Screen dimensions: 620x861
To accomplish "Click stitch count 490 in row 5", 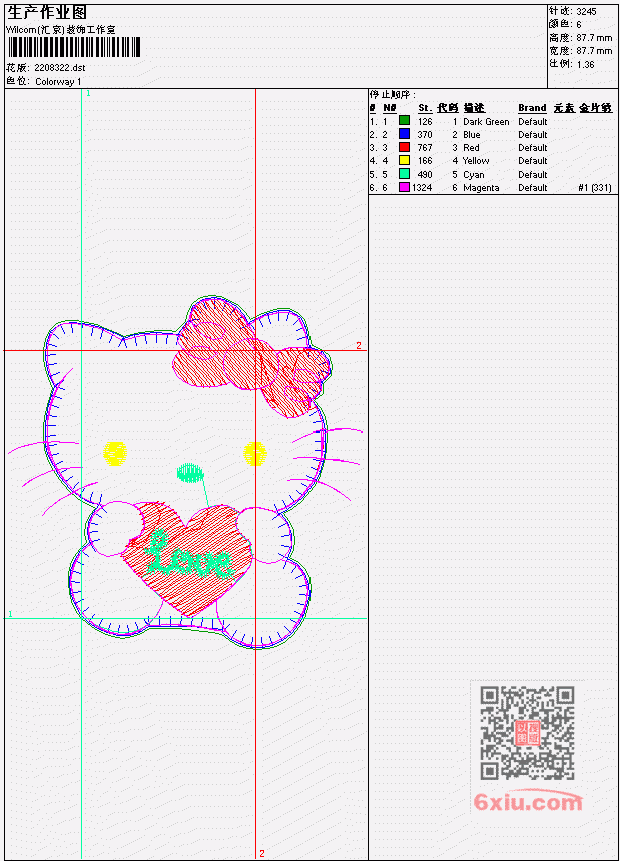I will [425, 175].
